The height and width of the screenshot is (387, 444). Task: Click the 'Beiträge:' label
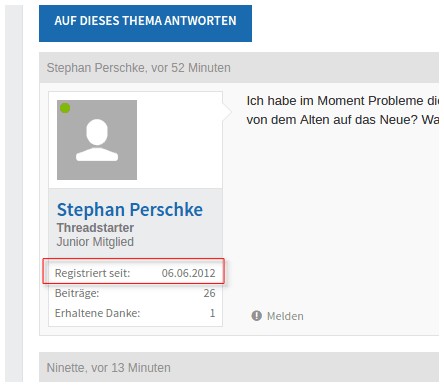coord(77,293)
